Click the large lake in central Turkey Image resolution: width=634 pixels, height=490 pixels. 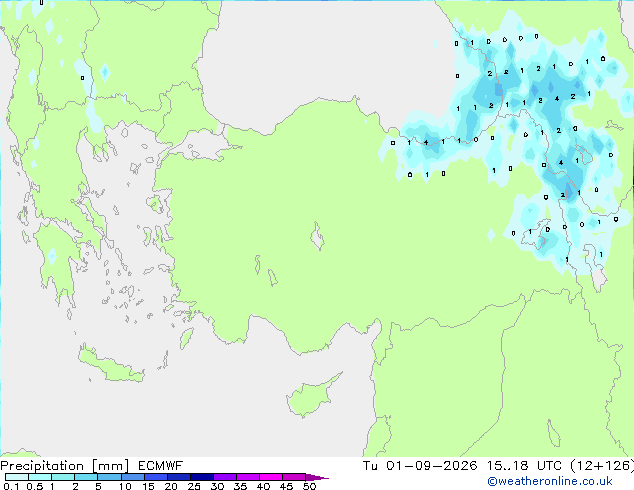[317, 237]
